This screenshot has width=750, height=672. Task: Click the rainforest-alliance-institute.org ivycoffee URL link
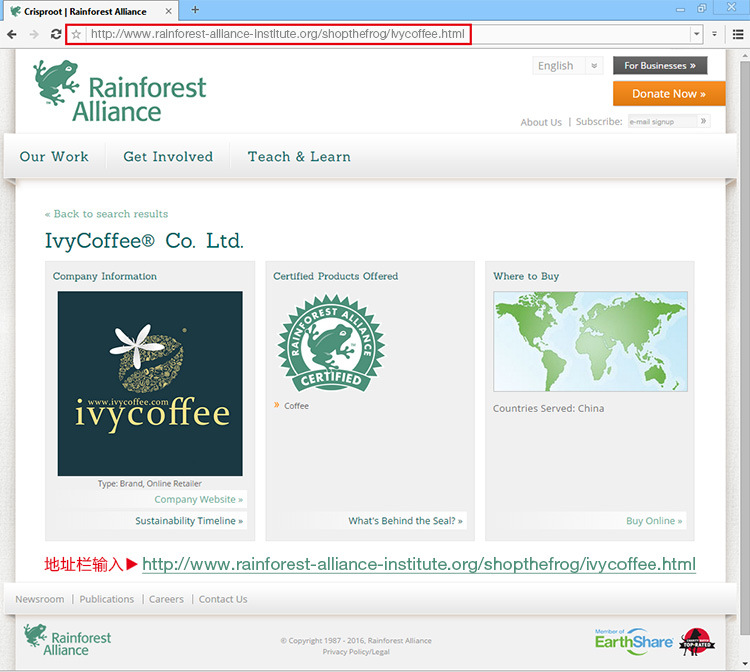click(419, 564)
